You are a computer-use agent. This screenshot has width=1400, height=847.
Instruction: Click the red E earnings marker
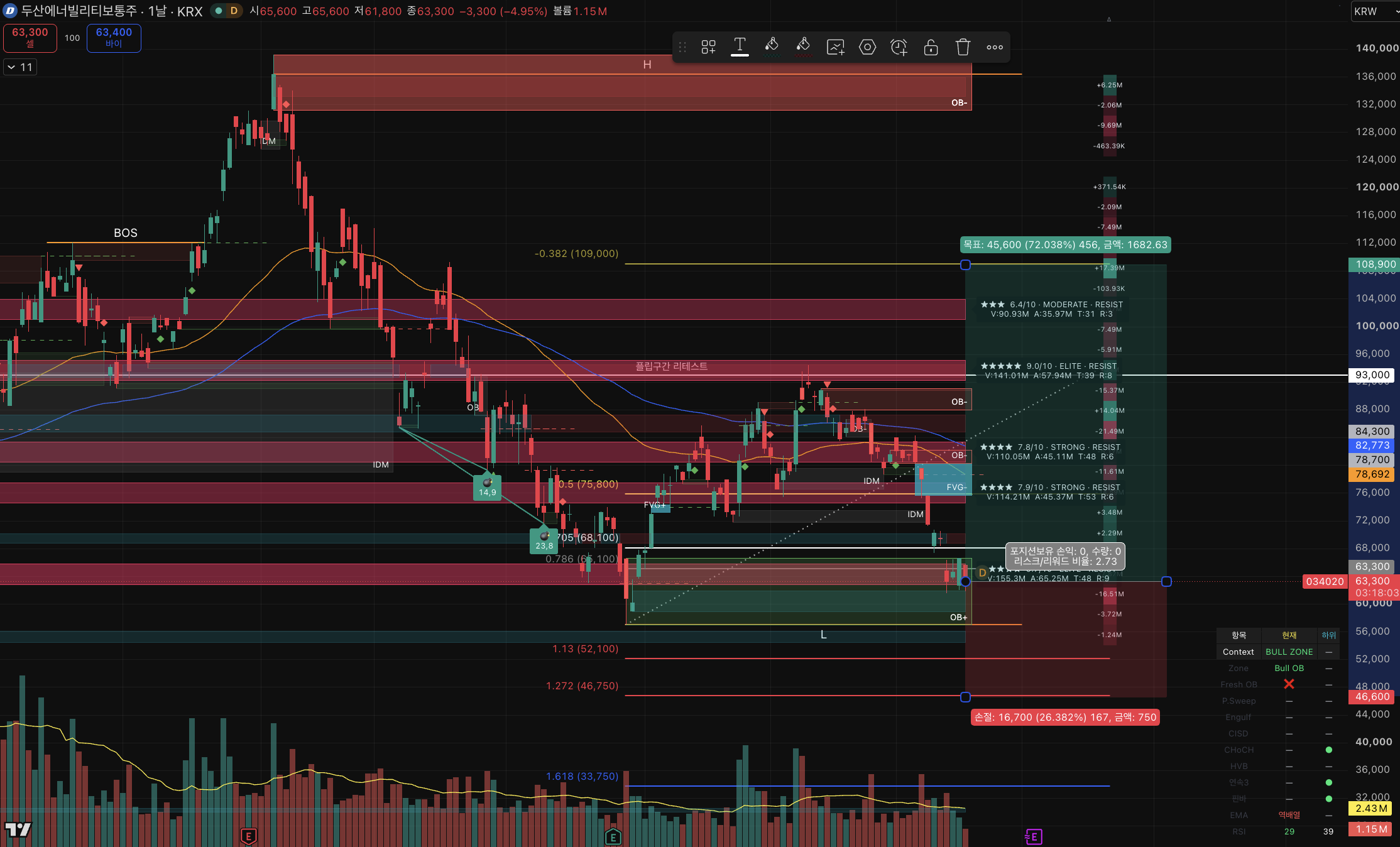click(x=249, y=836)
